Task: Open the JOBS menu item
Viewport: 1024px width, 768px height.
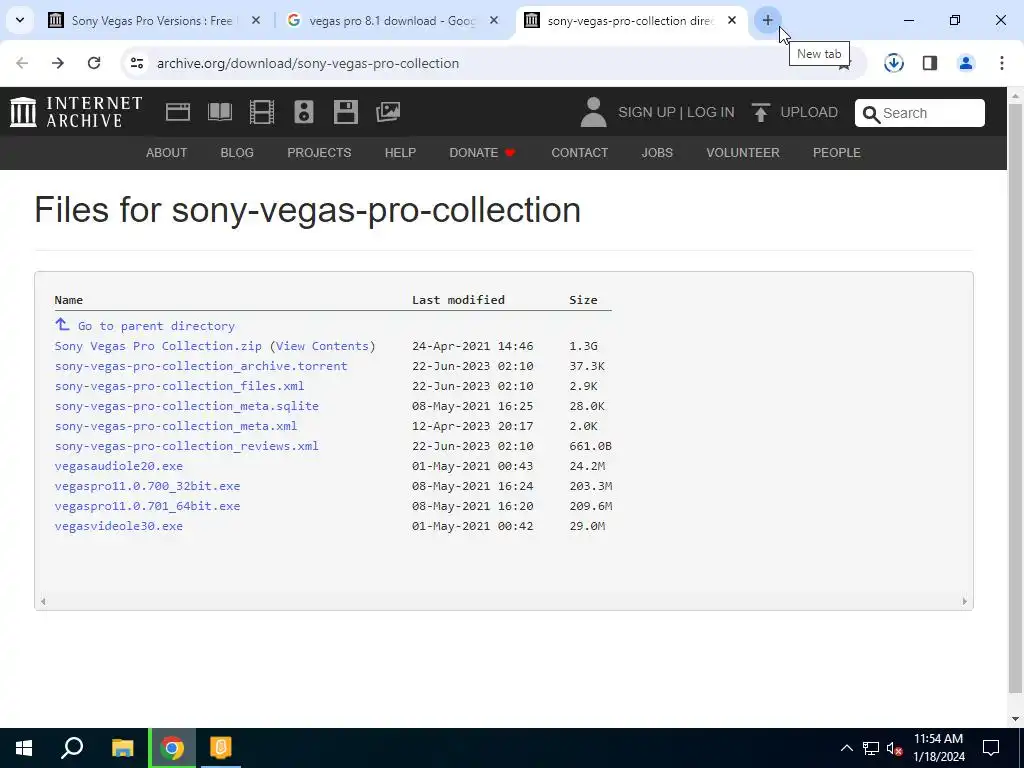Action: (x=657, y=153)
